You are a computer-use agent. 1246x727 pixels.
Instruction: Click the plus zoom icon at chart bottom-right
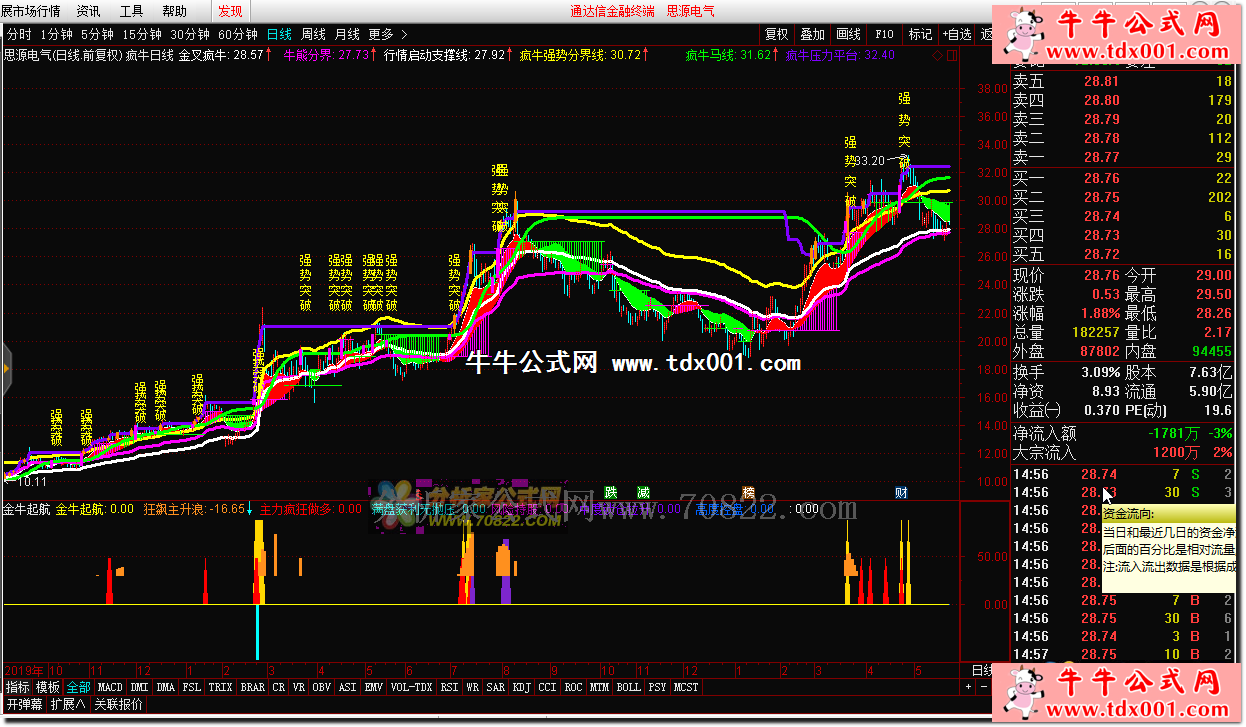point(968,688)
